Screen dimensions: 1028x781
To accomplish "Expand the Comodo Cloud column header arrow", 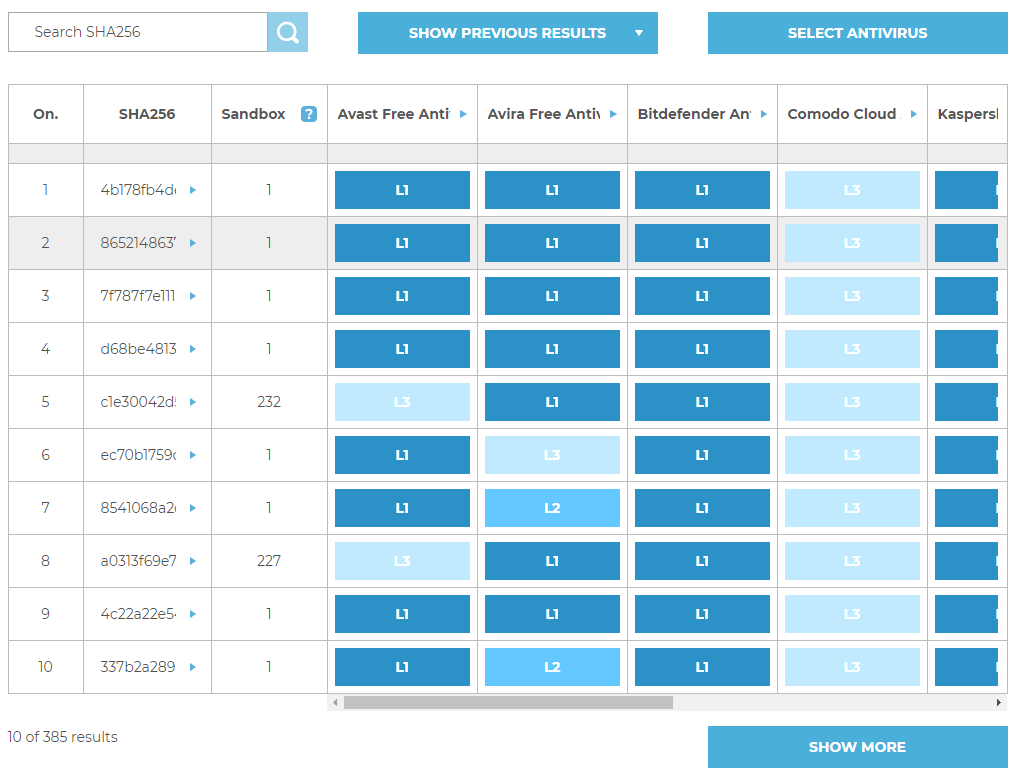I will tap(914, 114).
